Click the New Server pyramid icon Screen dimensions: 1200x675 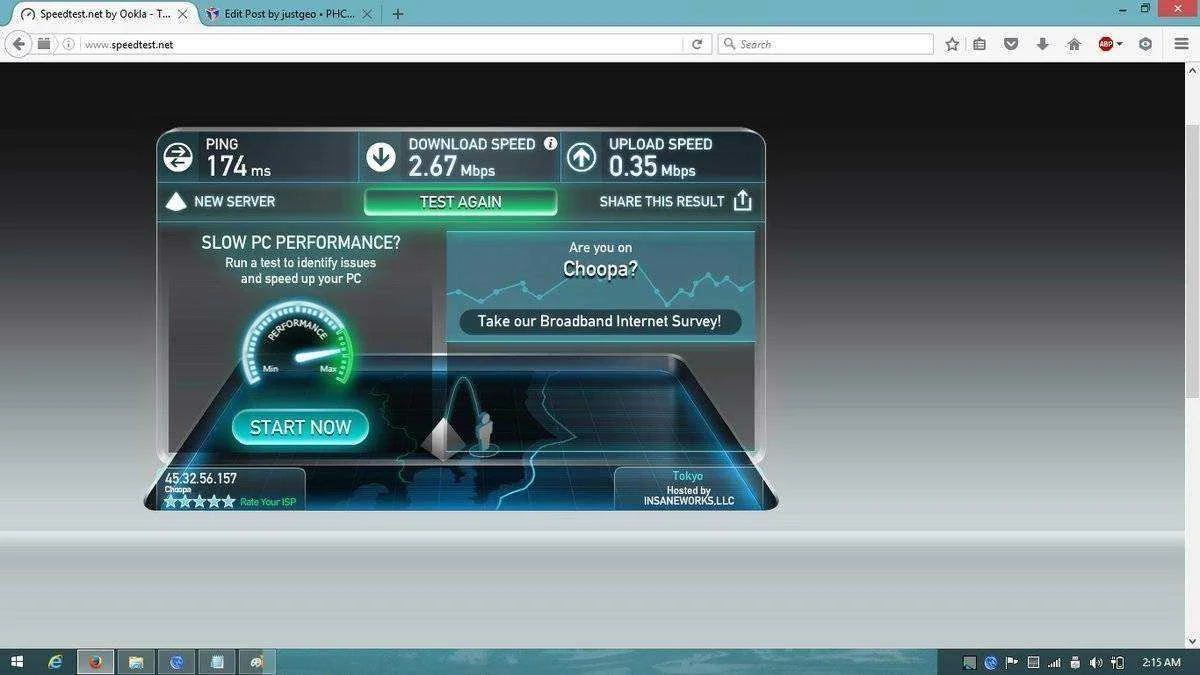176,201
